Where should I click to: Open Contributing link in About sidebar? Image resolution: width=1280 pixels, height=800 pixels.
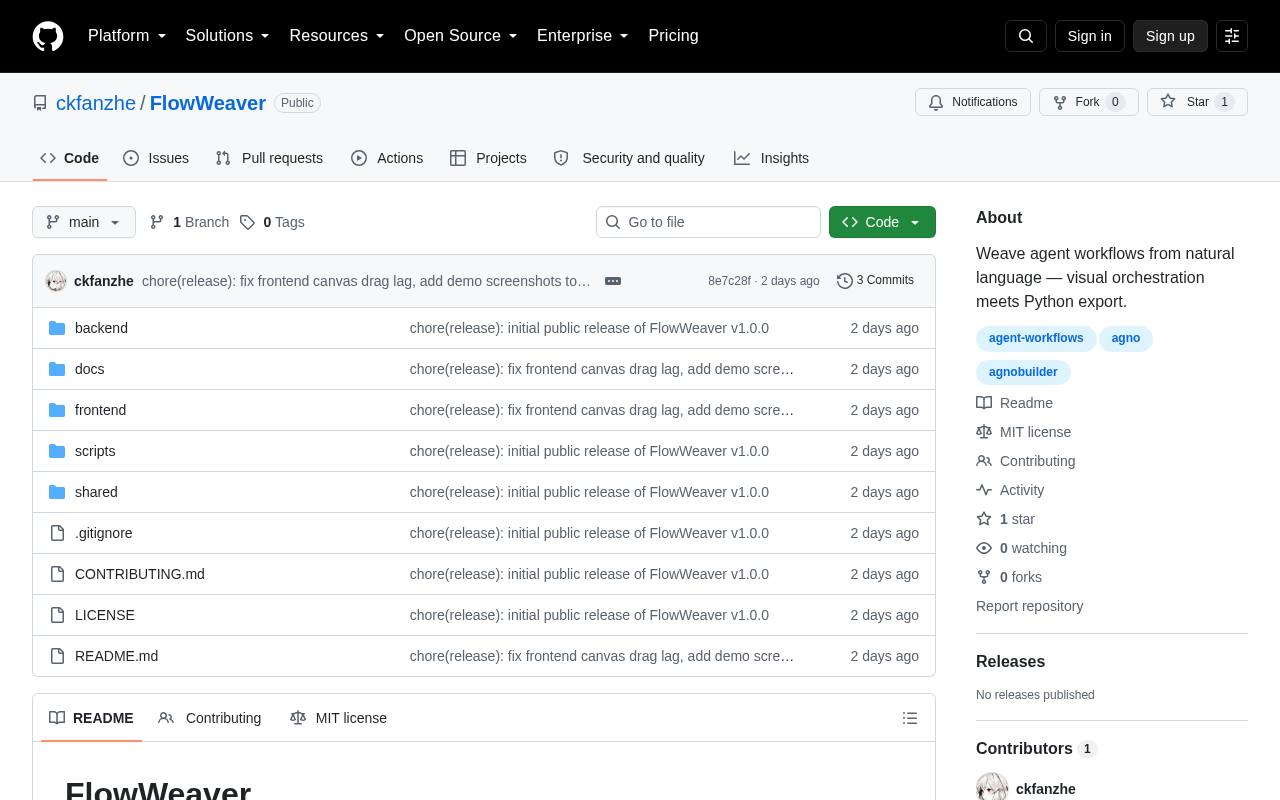click(1025, 461)
